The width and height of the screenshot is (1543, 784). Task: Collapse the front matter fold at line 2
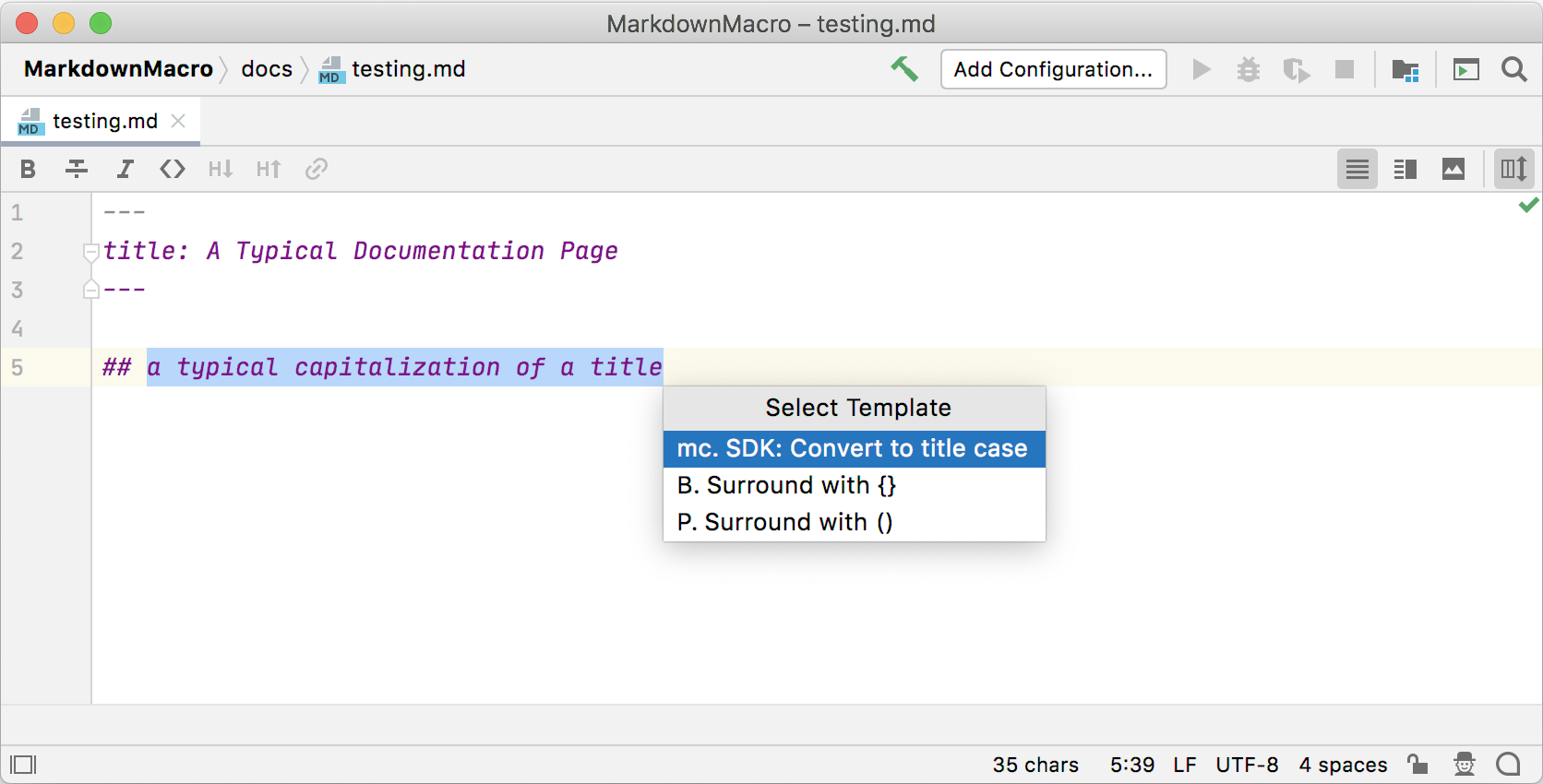(90, 251)
